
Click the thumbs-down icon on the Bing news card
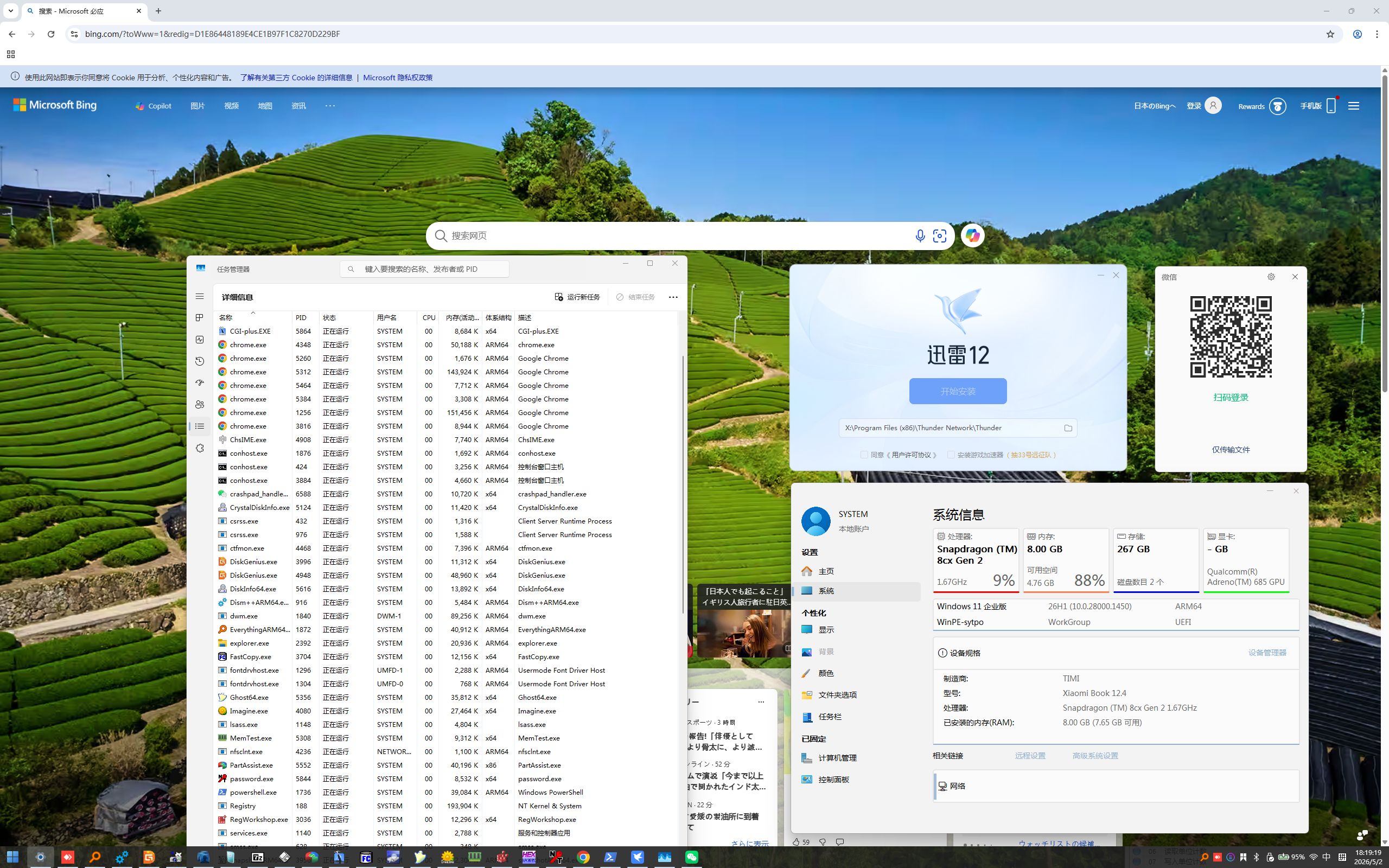point(823,842)
